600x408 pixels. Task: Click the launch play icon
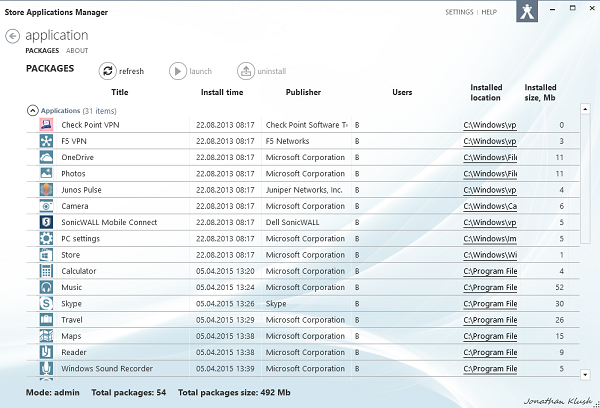[x=178, y=71]
